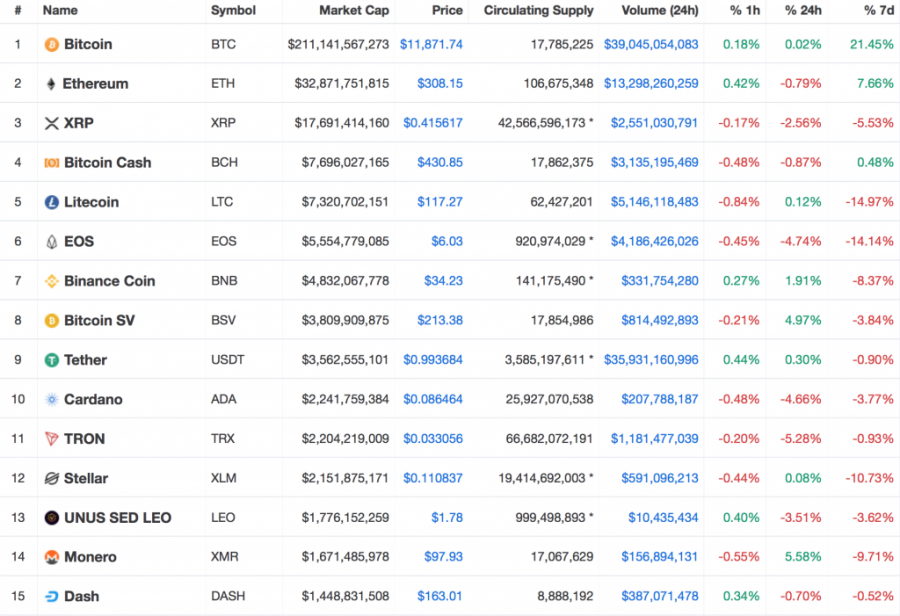This screenshot has height=616, width=900.
Task: Click the UNUS SED LEO icon
Action: coord(52,518)
